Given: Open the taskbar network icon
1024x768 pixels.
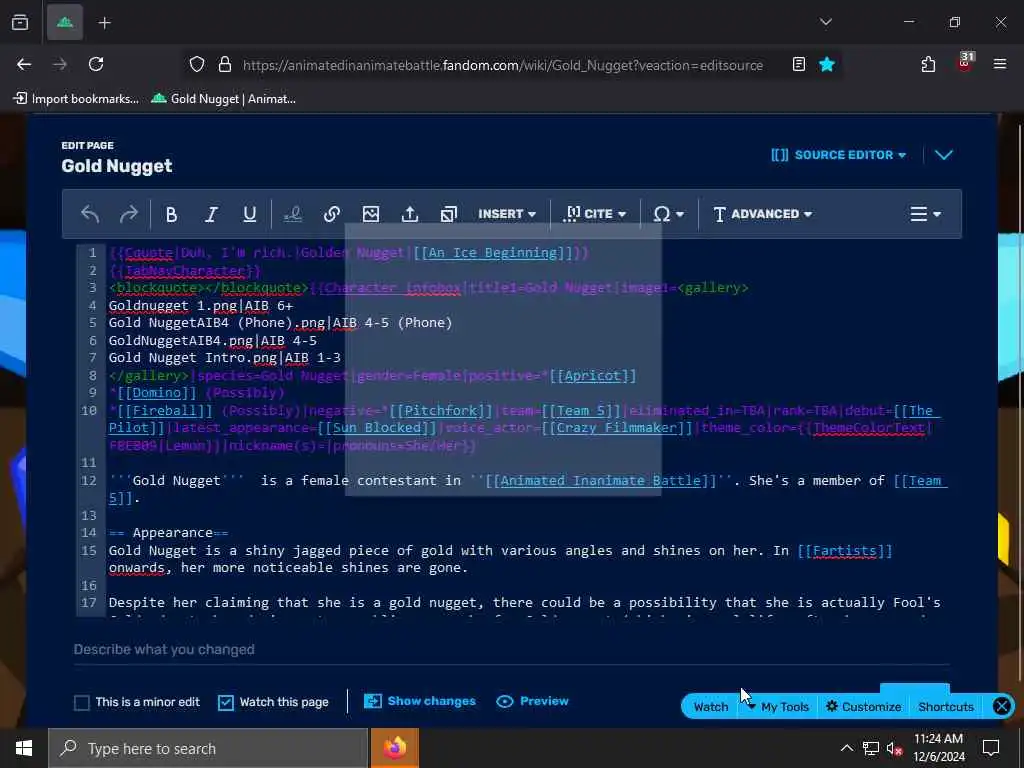Looking at the screenshot, I should (871, 748).
